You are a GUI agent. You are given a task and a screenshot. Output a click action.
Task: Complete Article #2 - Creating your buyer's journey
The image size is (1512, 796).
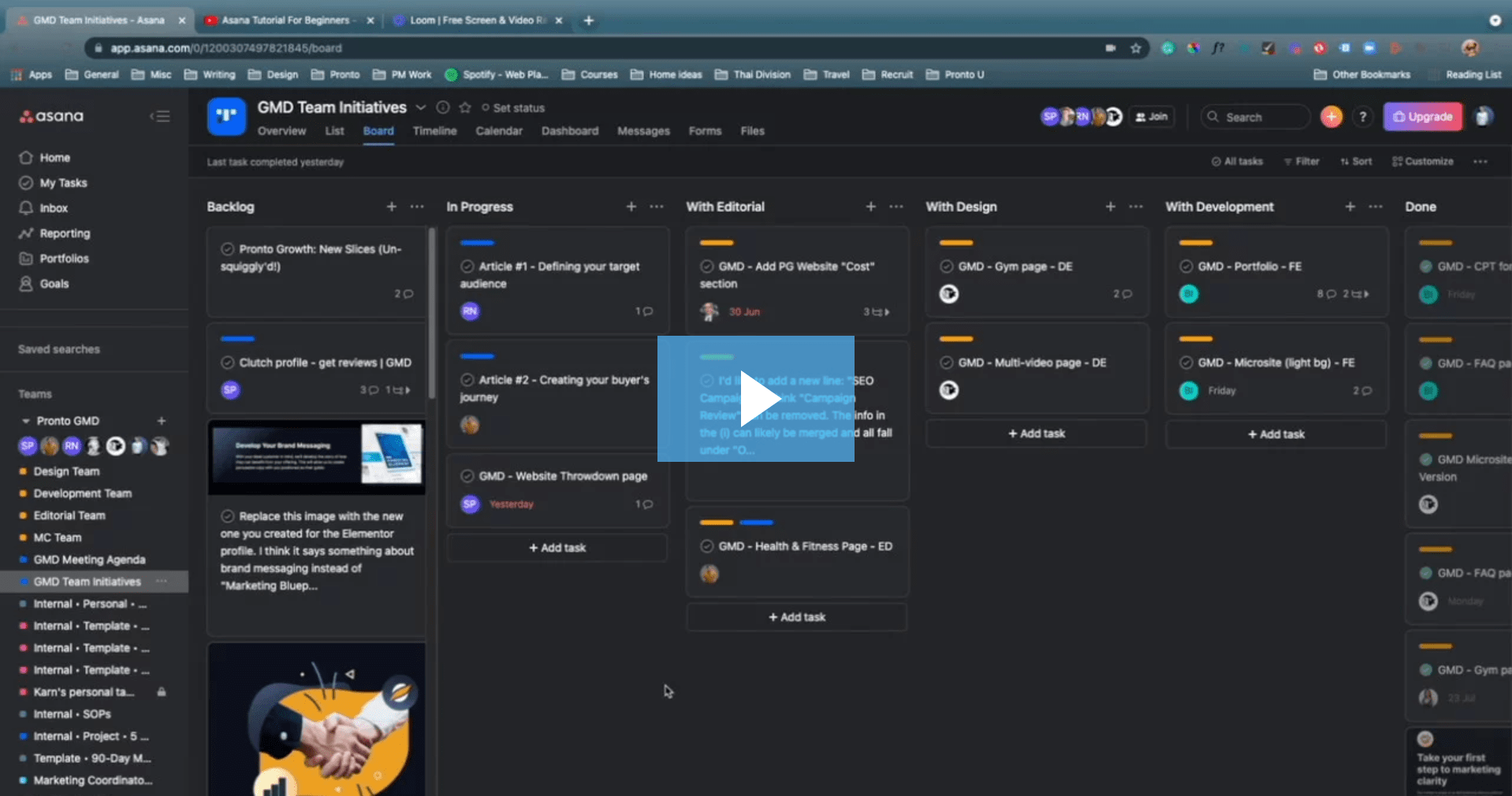pos(467,380)
